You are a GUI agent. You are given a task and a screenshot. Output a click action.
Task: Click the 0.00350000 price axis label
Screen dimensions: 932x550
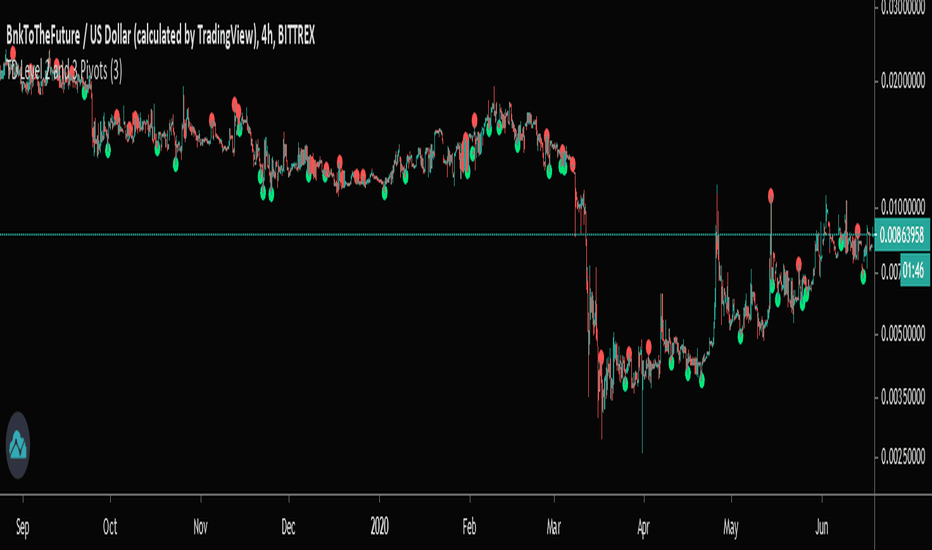pyautogui.click(x=902, y=397)
